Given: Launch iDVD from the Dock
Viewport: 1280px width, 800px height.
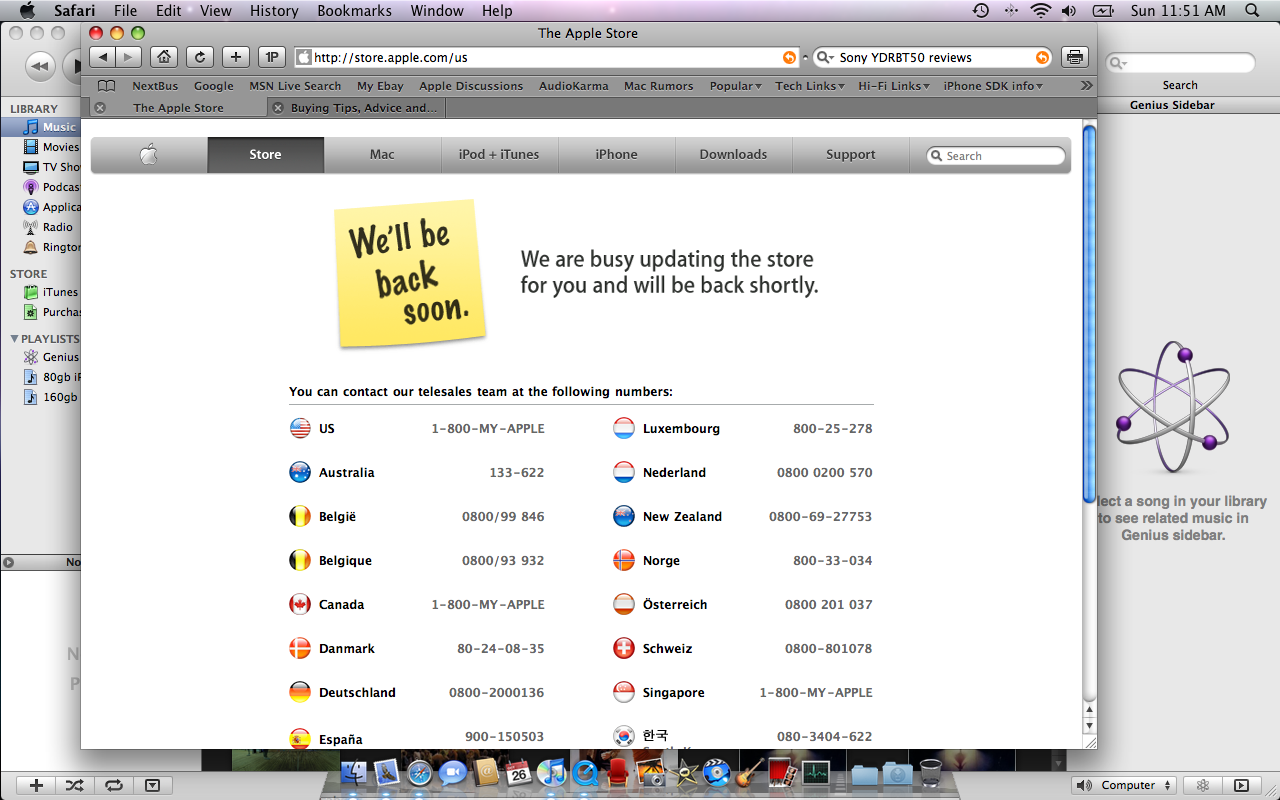Looking at the screenshot, I should click(716, 773).
